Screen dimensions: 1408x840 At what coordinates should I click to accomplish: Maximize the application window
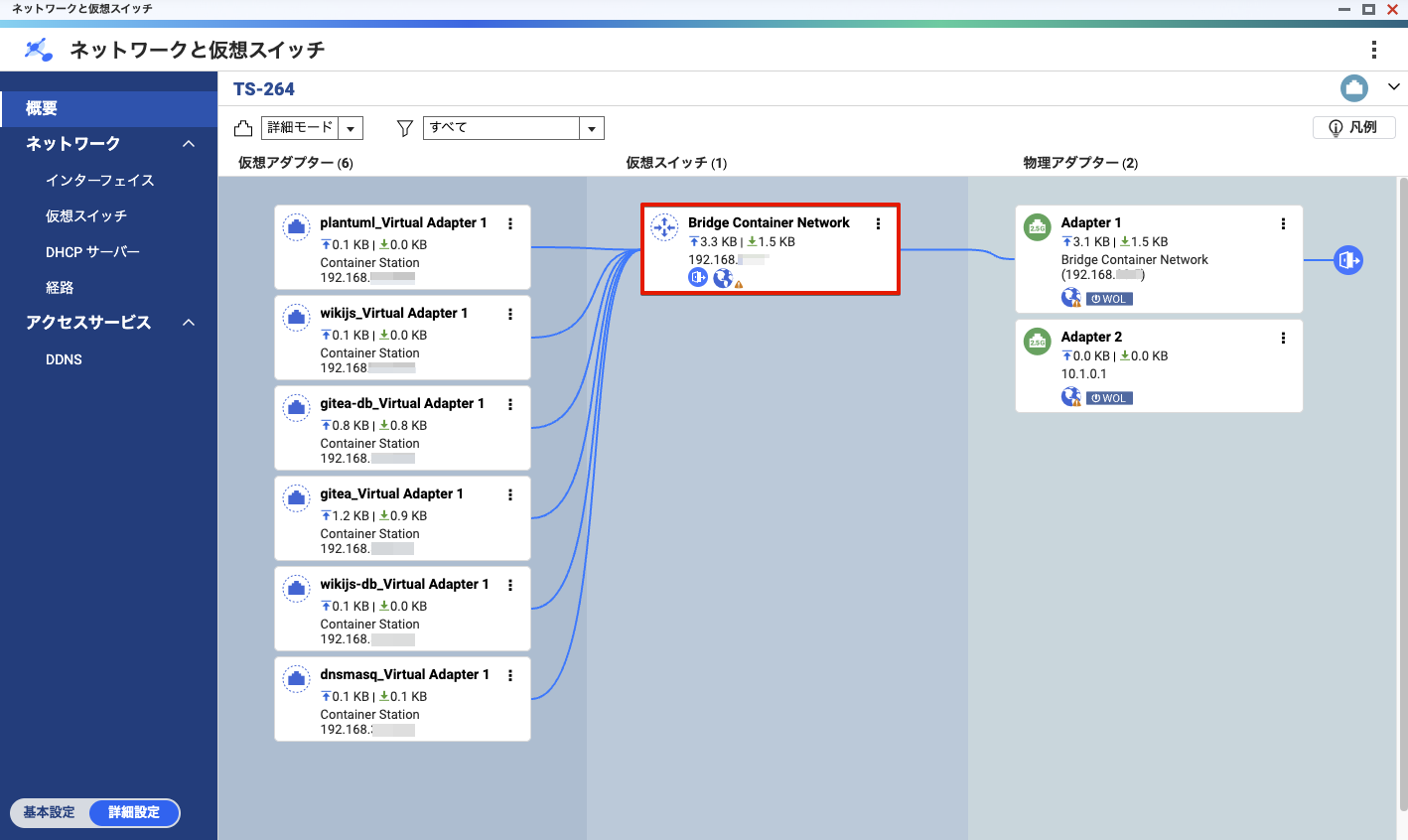[x=1368, y=9]
